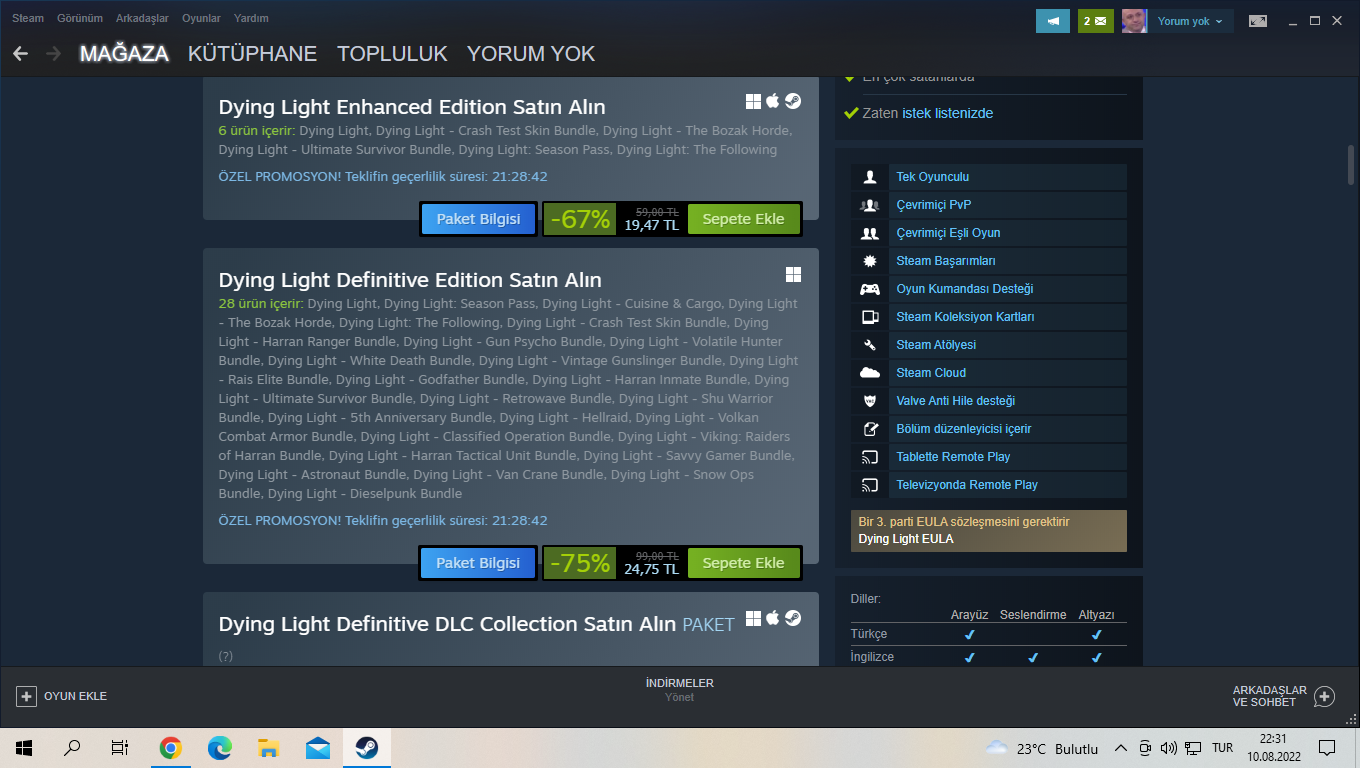Open the Görünüm menu

pos(80,18)
